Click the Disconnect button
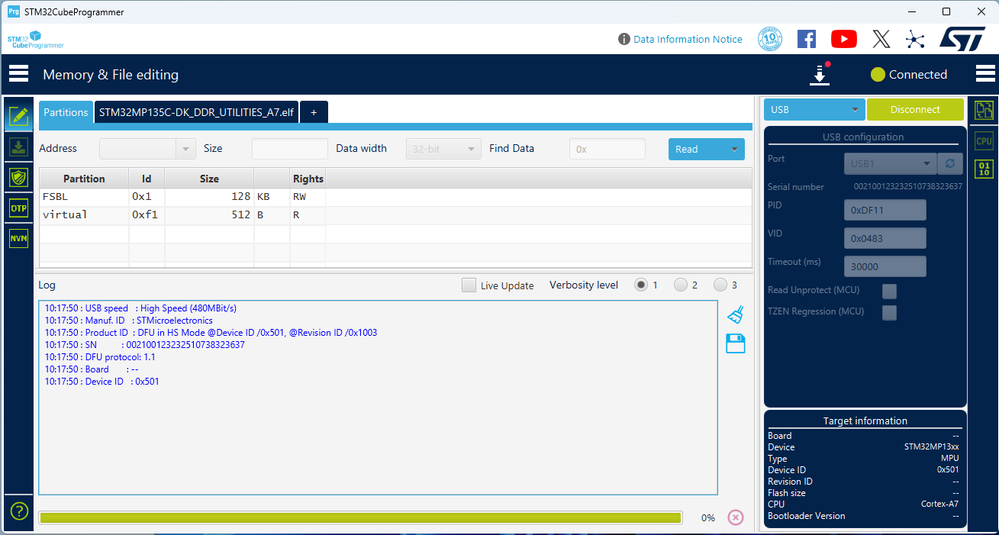999x535 pixels. pyautogui.click(x=915, y=110)
